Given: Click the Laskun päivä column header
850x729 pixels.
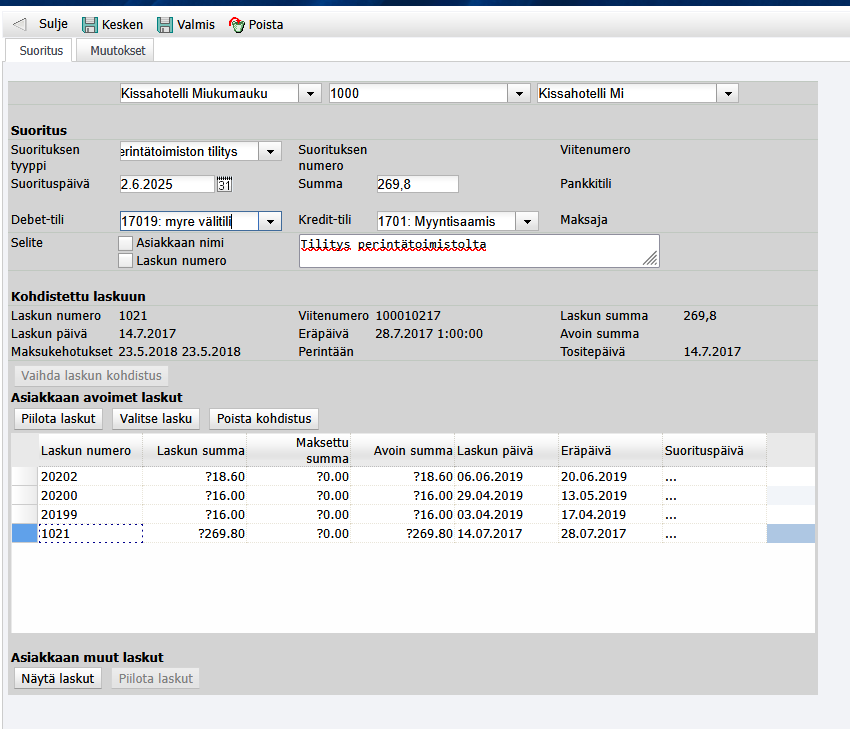Looking at the screenshot, I should pyautogui.click(x=507, y=450).
